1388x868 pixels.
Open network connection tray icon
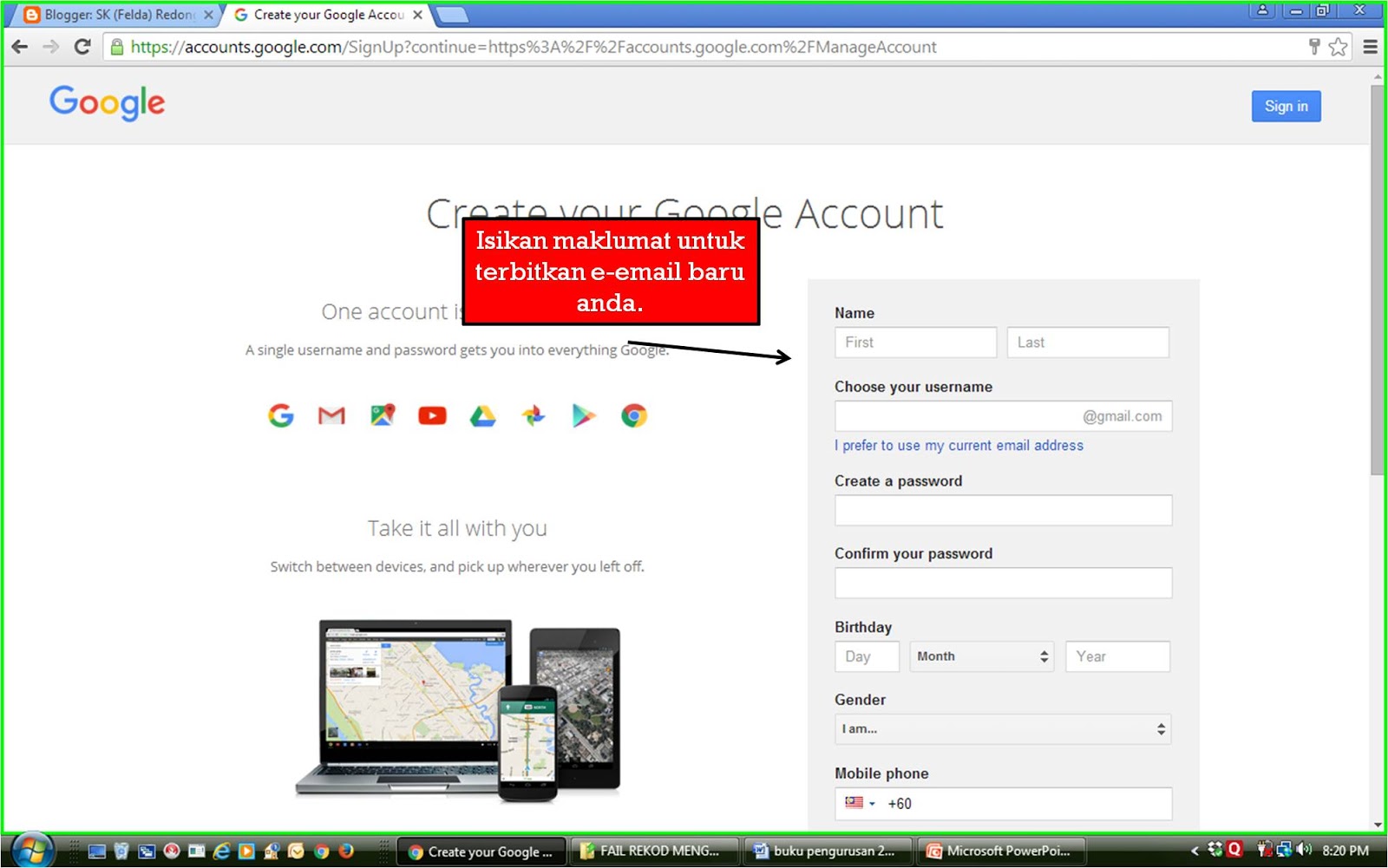(x=1284, y=850)
